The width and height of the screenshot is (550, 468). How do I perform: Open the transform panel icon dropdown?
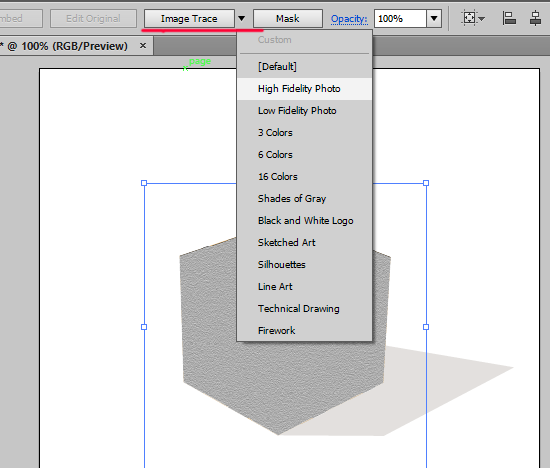(473, 18)
